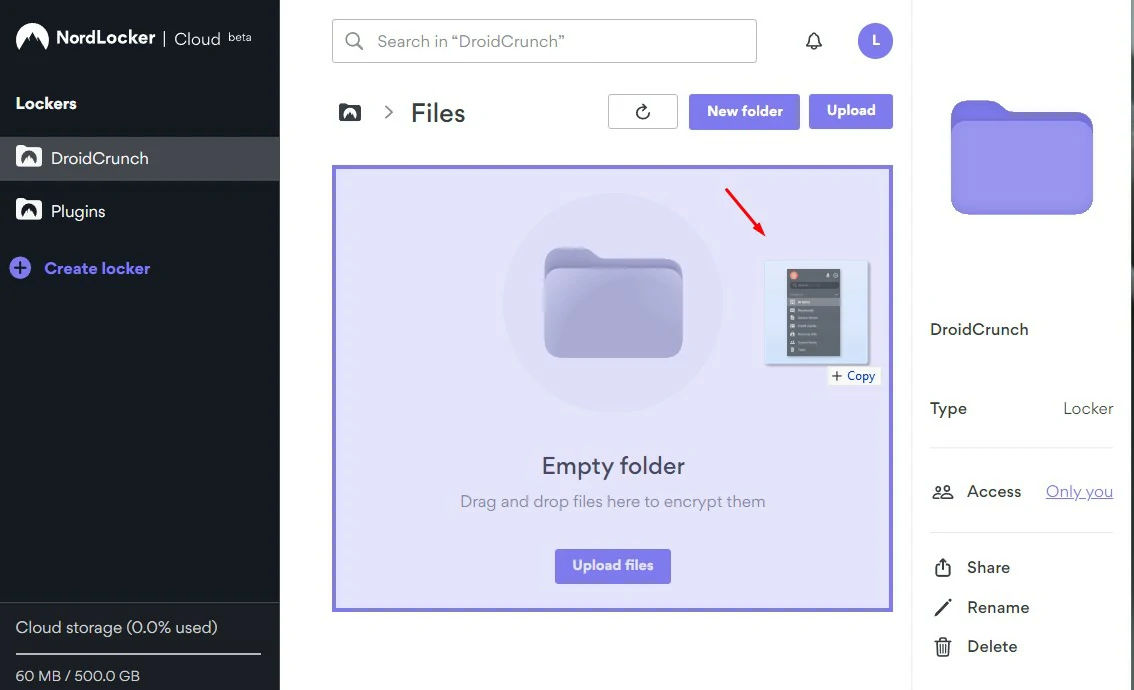Click the plus icon for Create locker
The height and width of the screenshot is (690, 1134).
click(x=20, y=268)
